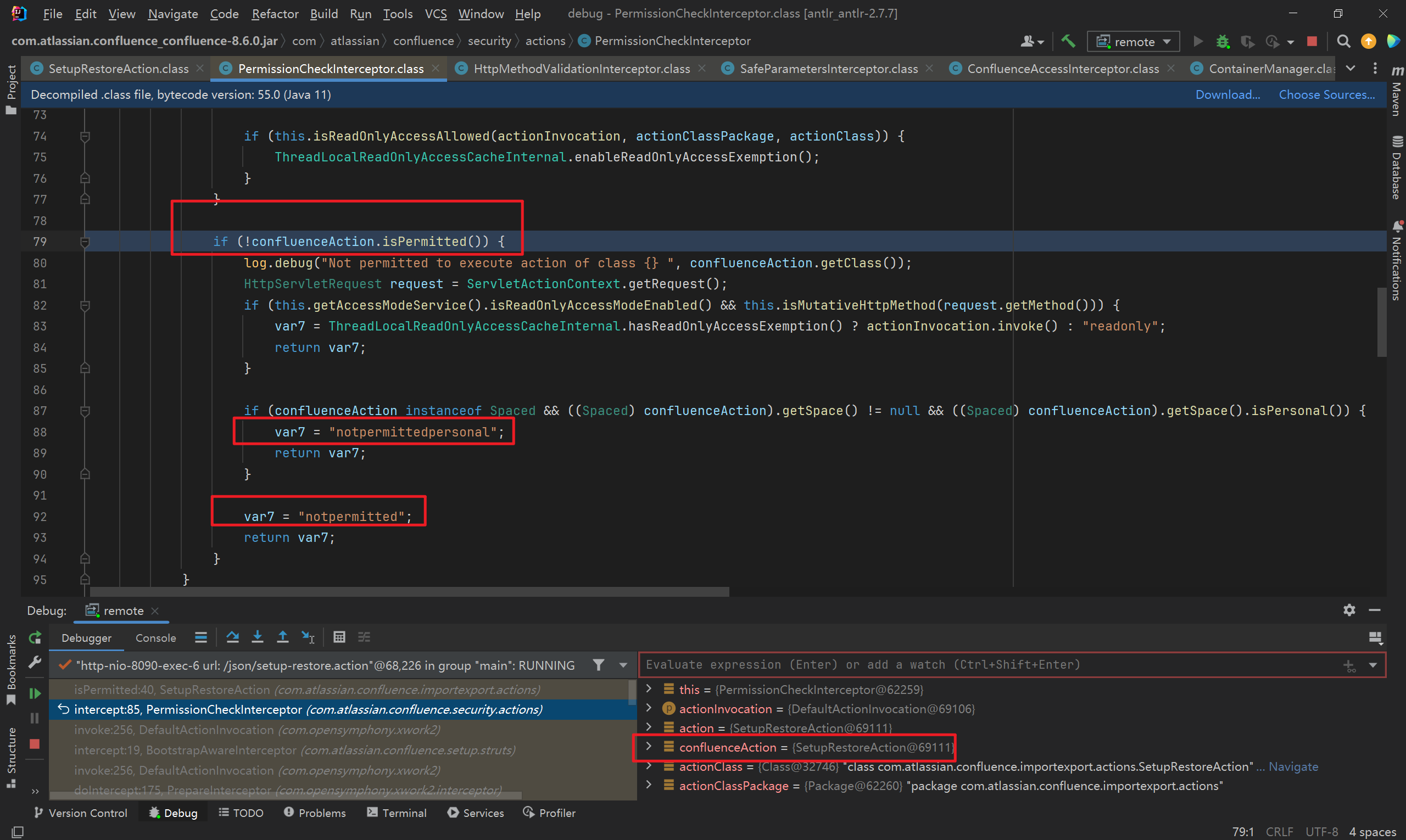Stop the debug session using red square

pyautogui.click(x=35, y=744)
